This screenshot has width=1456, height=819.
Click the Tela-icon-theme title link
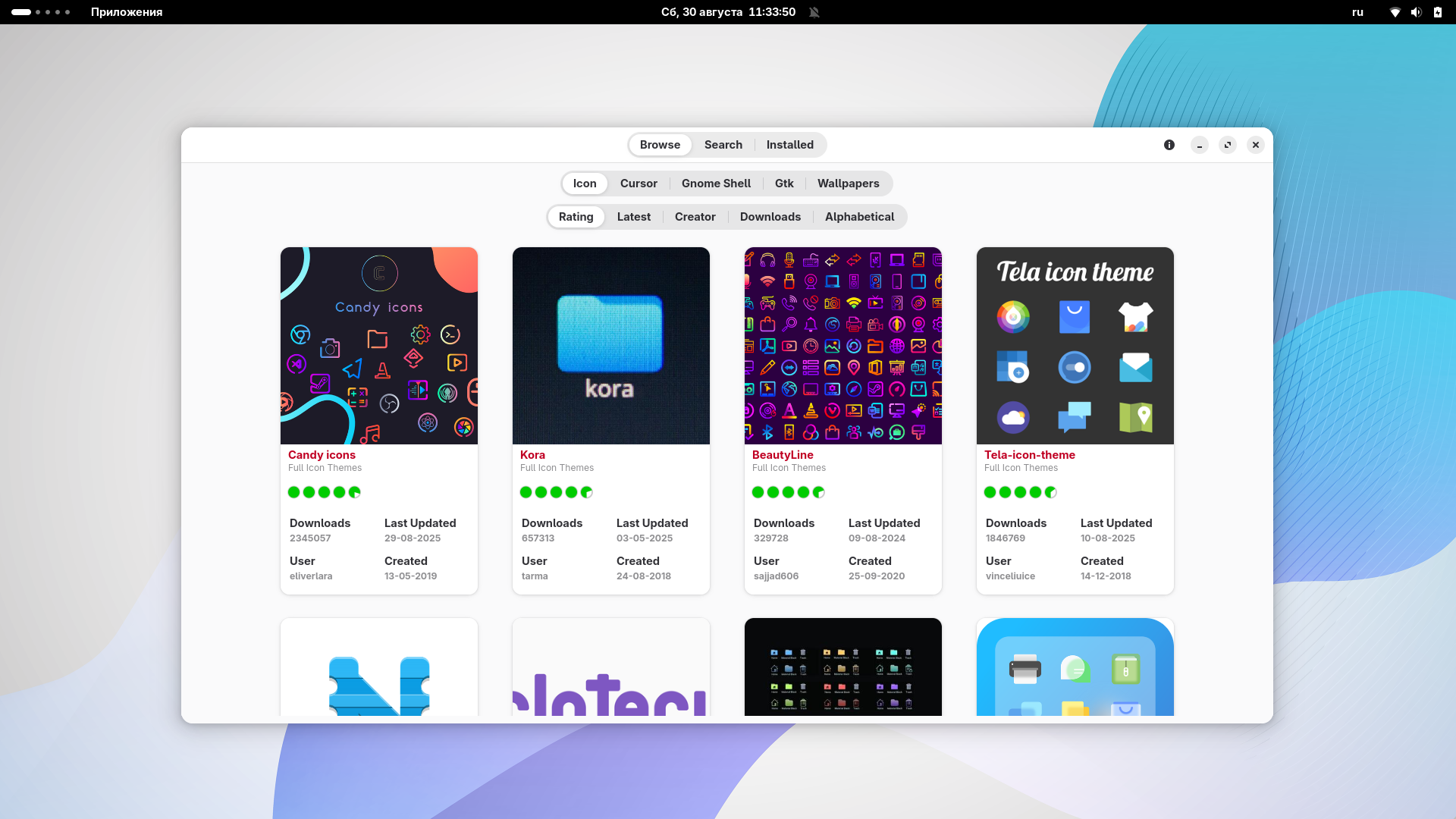1030,455
